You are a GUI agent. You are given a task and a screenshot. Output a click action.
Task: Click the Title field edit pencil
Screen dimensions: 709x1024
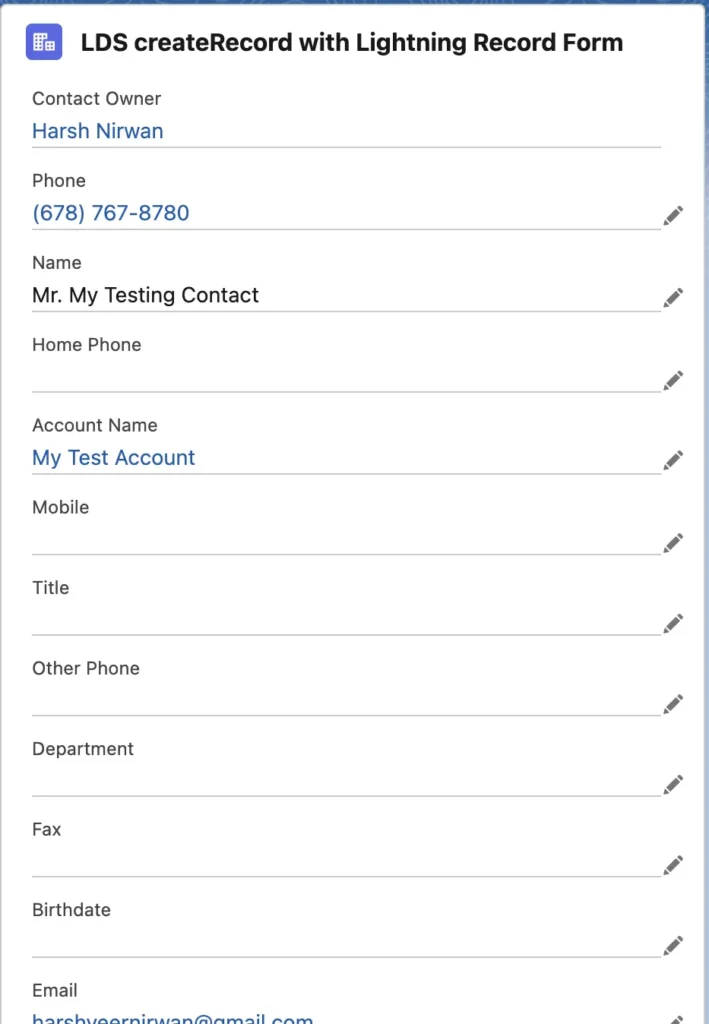click(673, 623)
